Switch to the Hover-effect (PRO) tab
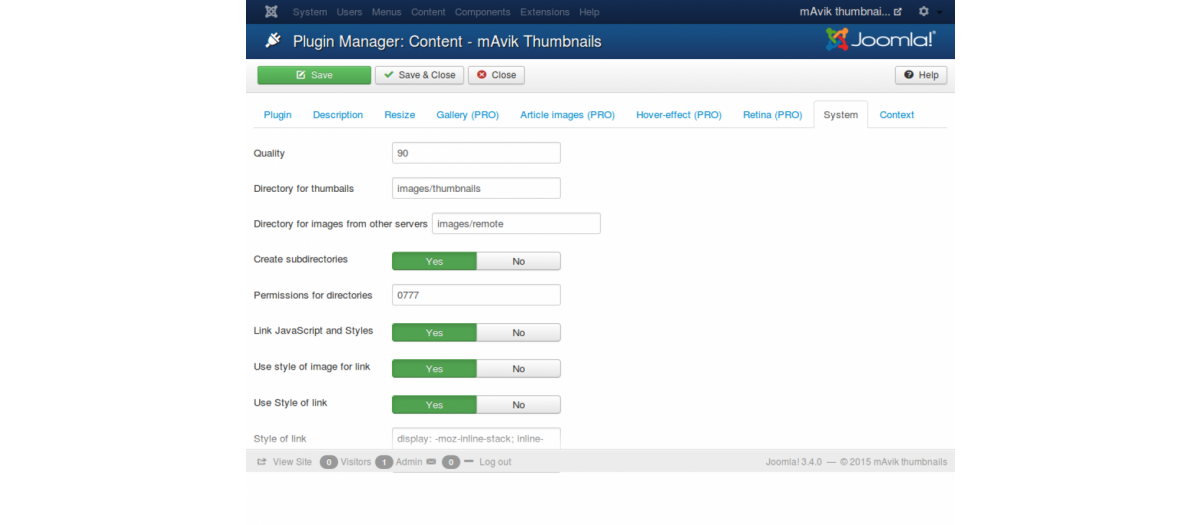 pyautogui.click(x=679, y=115)
